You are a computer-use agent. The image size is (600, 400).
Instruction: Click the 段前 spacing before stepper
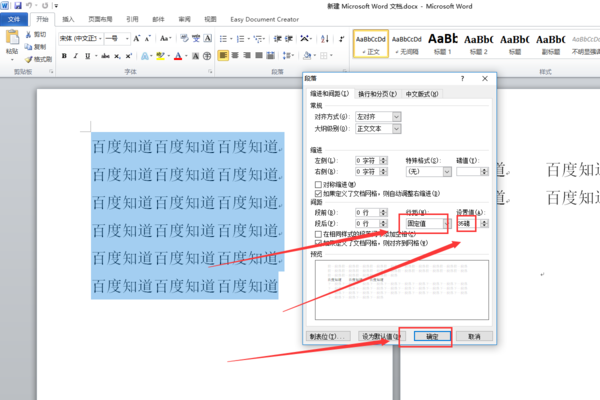[384, 212]
